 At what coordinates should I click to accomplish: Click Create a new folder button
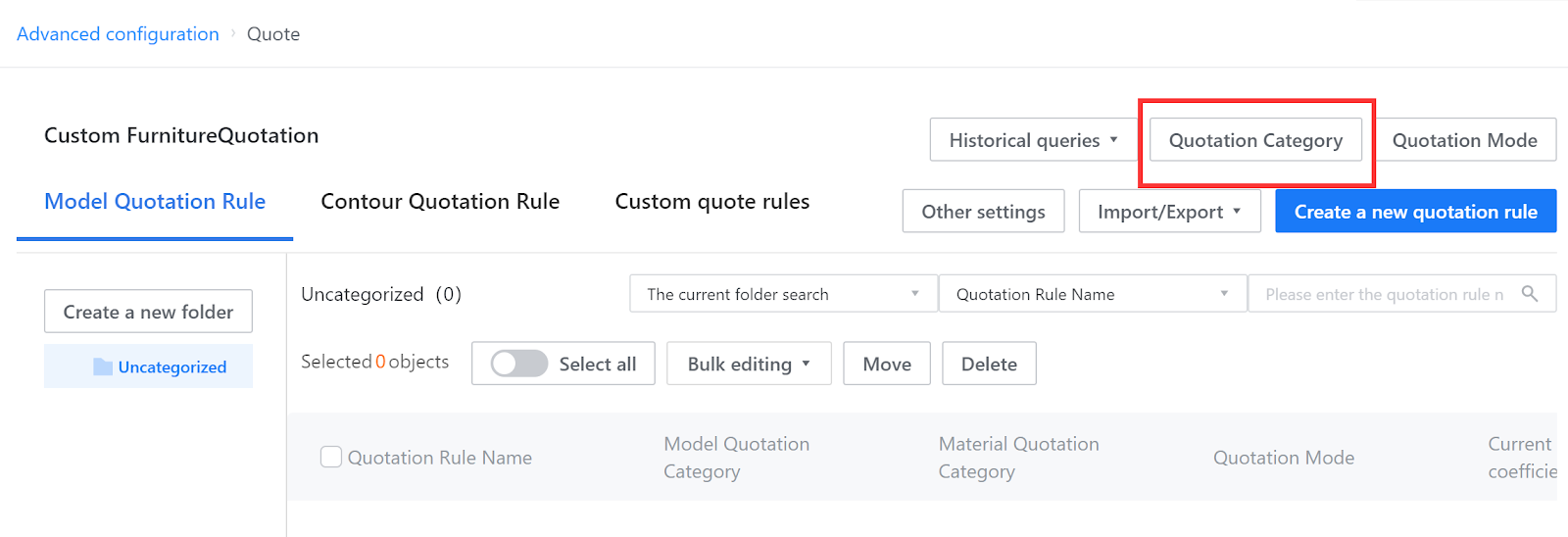(x=148, y=312)
